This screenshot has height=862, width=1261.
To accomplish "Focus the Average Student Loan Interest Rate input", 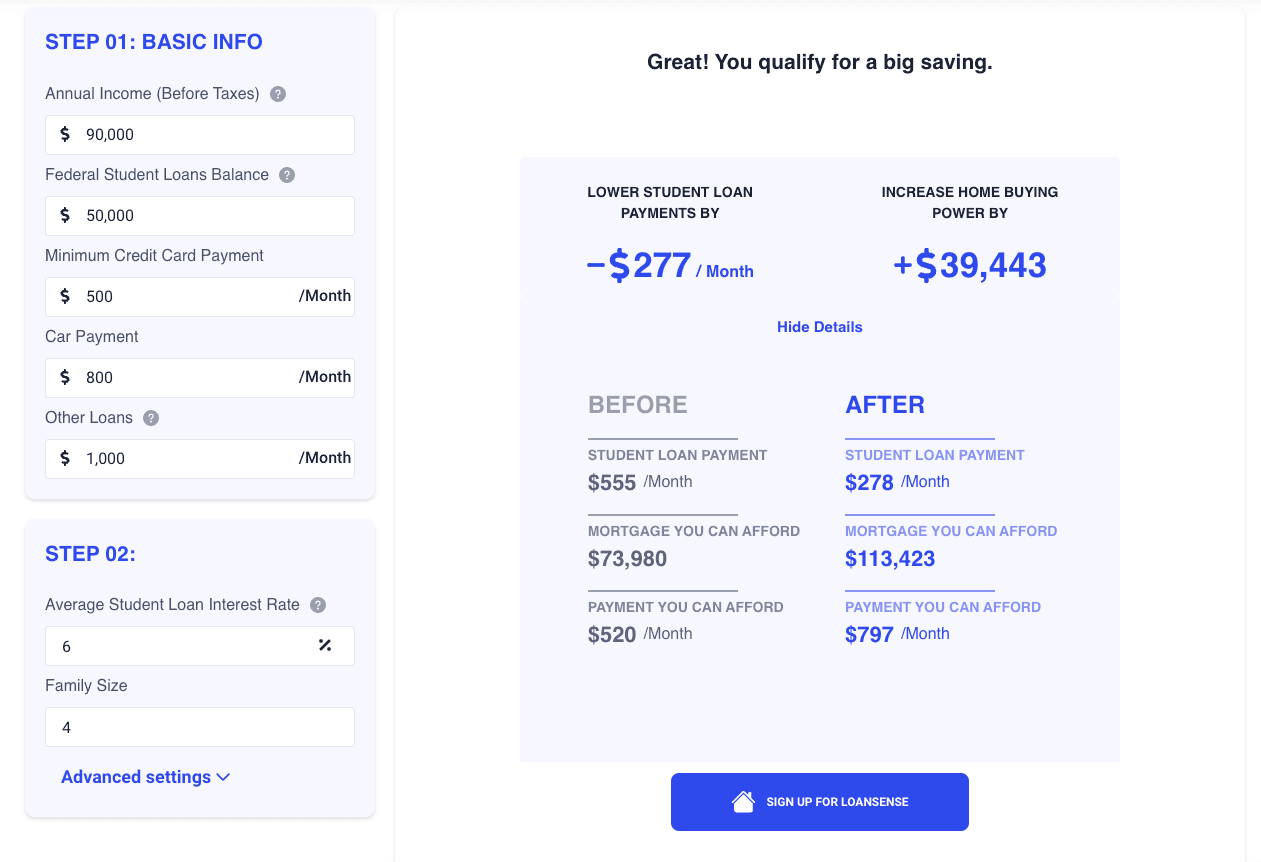I will tap(180, 646).
